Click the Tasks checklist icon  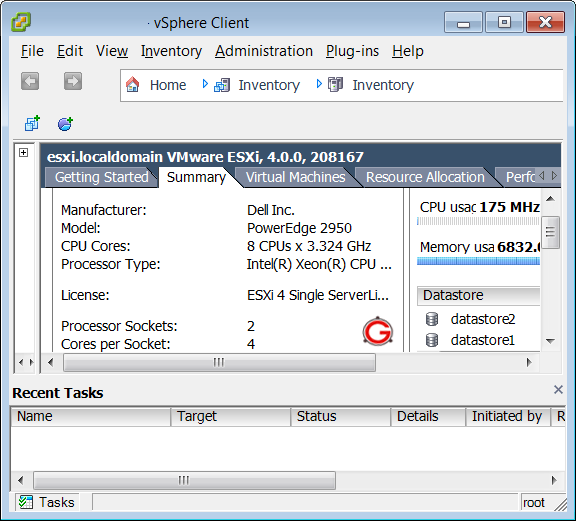point(26,502)
